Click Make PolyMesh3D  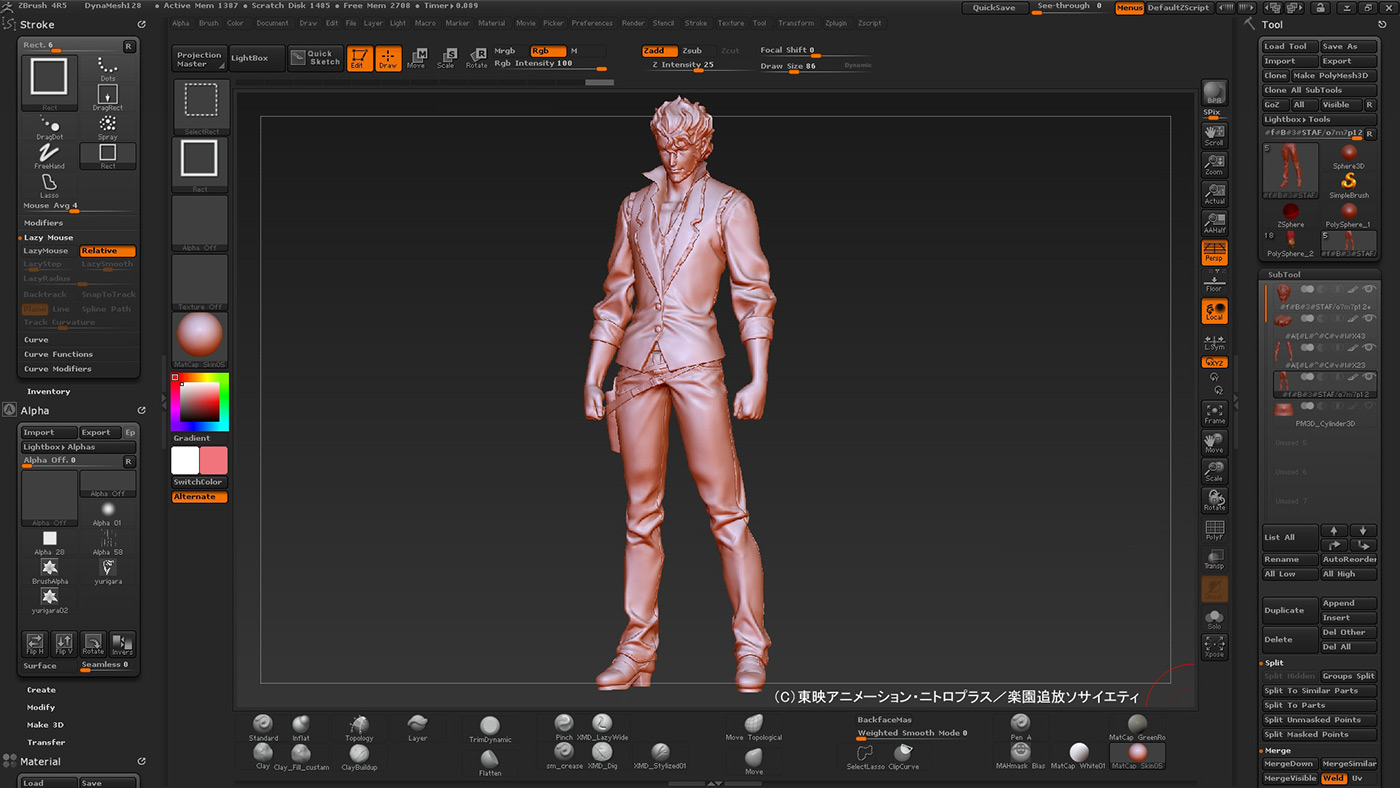tap(1334, 76)
